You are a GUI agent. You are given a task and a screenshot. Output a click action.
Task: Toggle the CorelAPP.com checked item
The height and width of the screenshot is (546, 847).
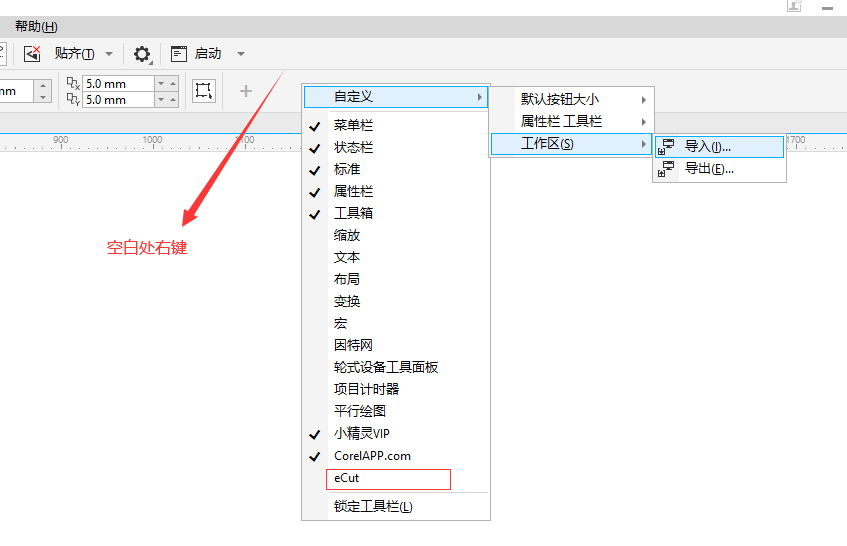point(396,456)
